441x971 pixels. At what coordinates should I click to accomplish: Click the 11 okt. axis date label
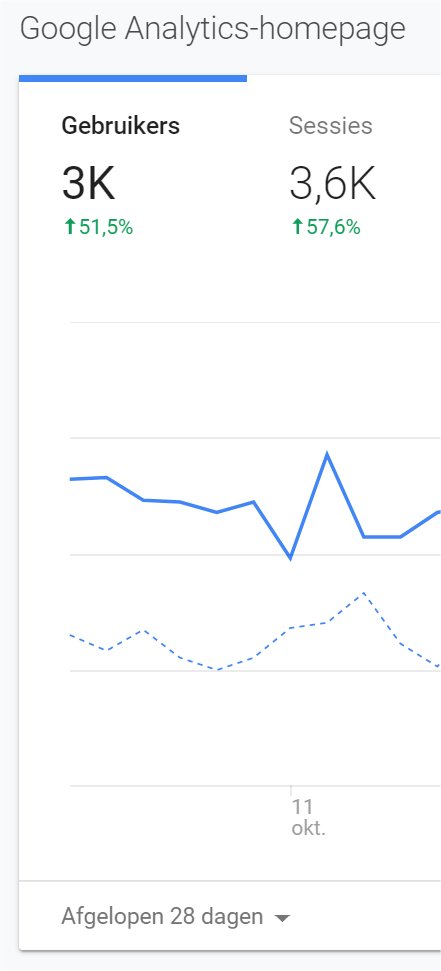308,817
